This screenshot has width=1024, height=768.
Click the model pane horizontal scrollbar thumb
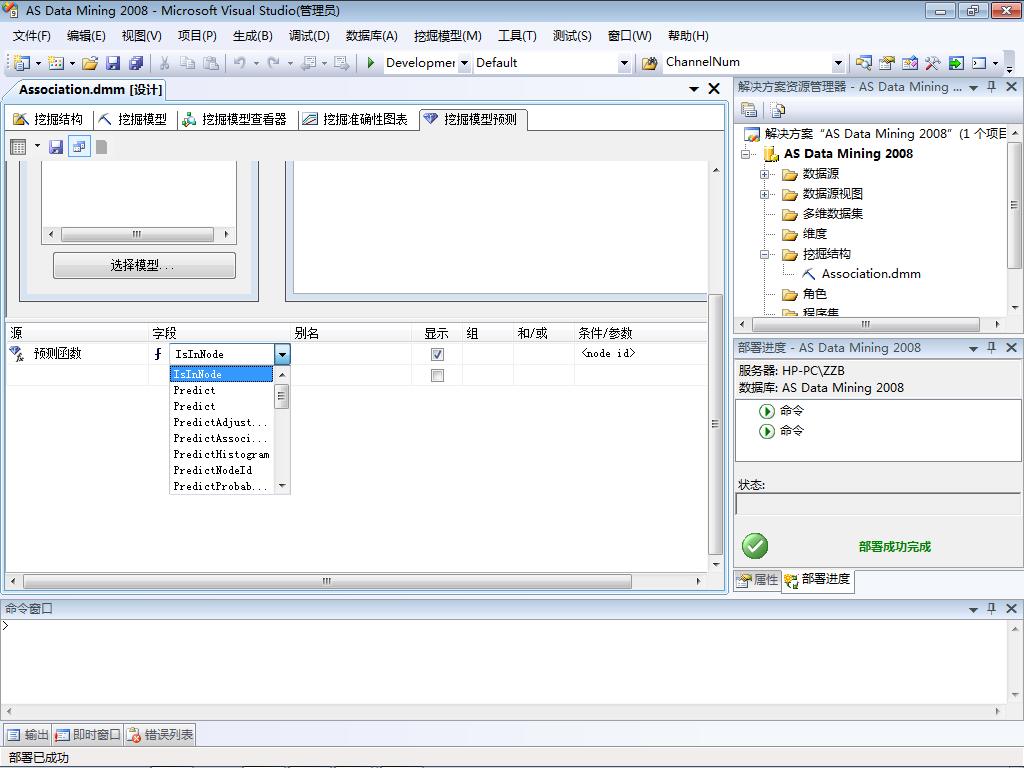137,234
